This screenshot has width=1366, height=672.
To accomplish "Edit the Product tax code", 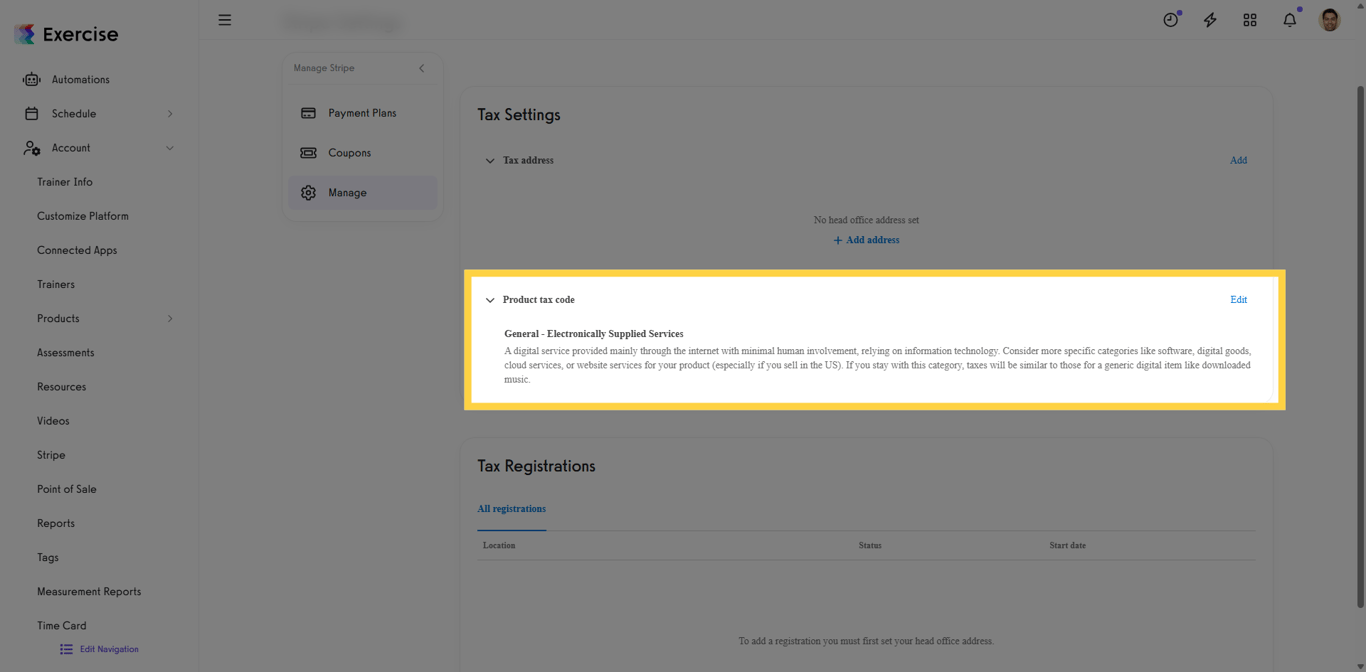I will pyautogui.click(x=1238, y=299).
